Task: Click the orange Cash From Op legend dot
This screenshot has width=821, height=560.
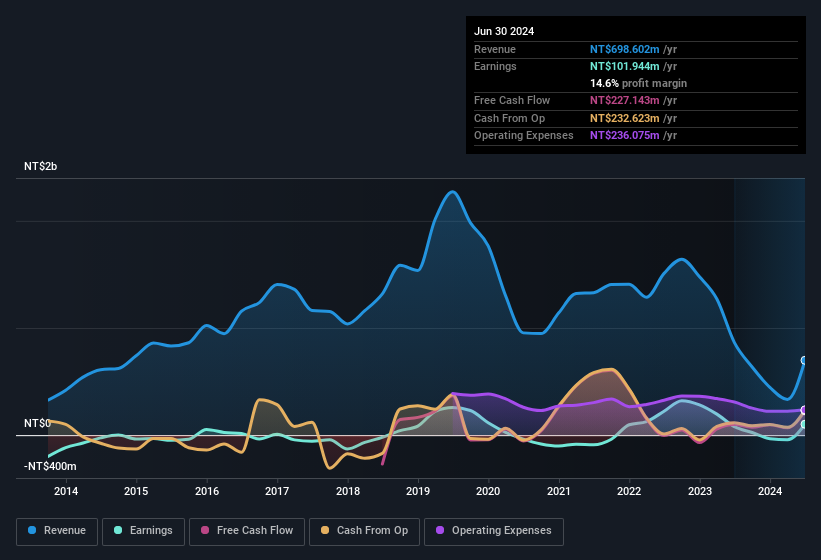Action: pyautogui.click(x=325, y=530)
